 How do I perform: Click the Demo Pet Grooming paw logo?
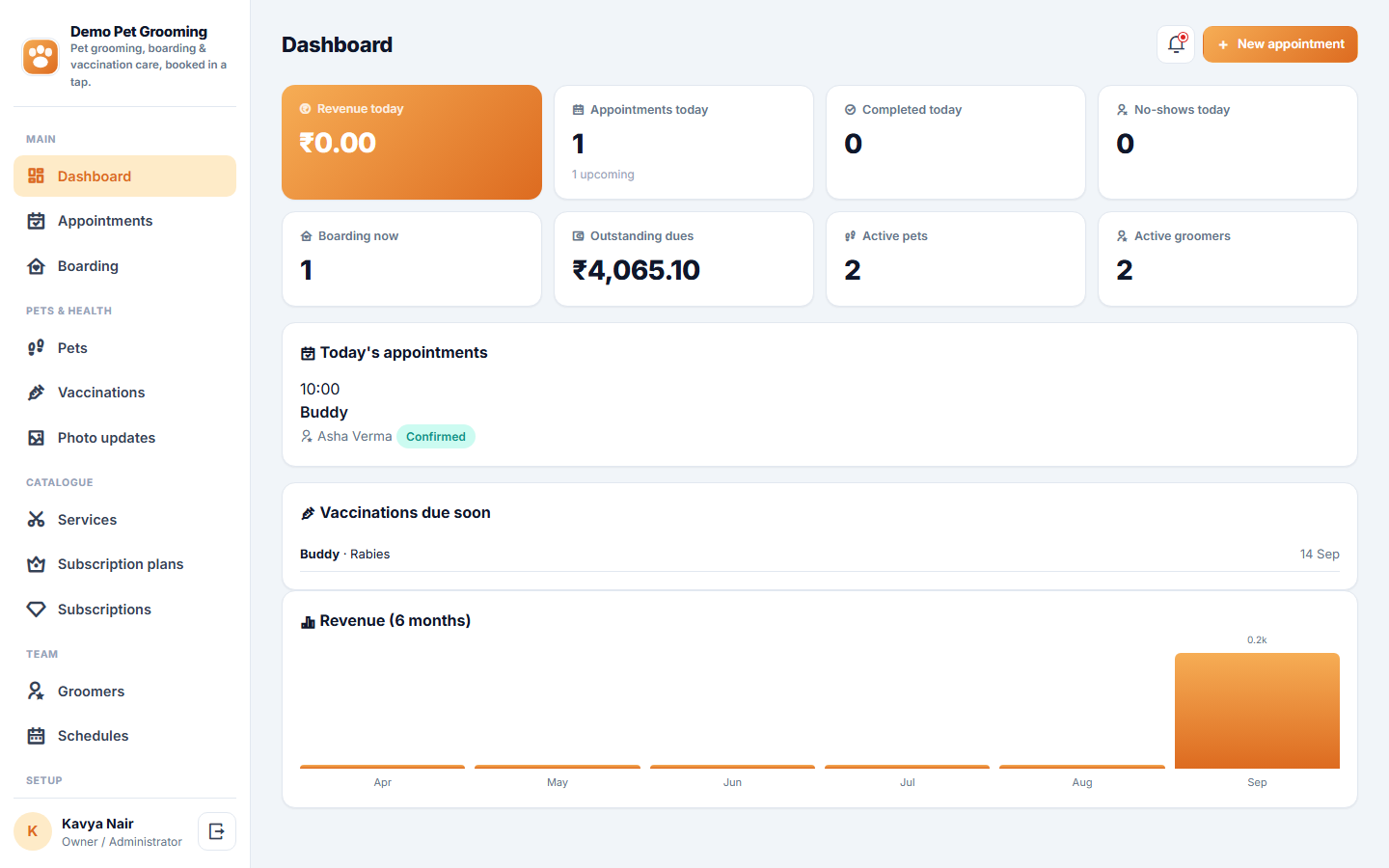[41, 56]
